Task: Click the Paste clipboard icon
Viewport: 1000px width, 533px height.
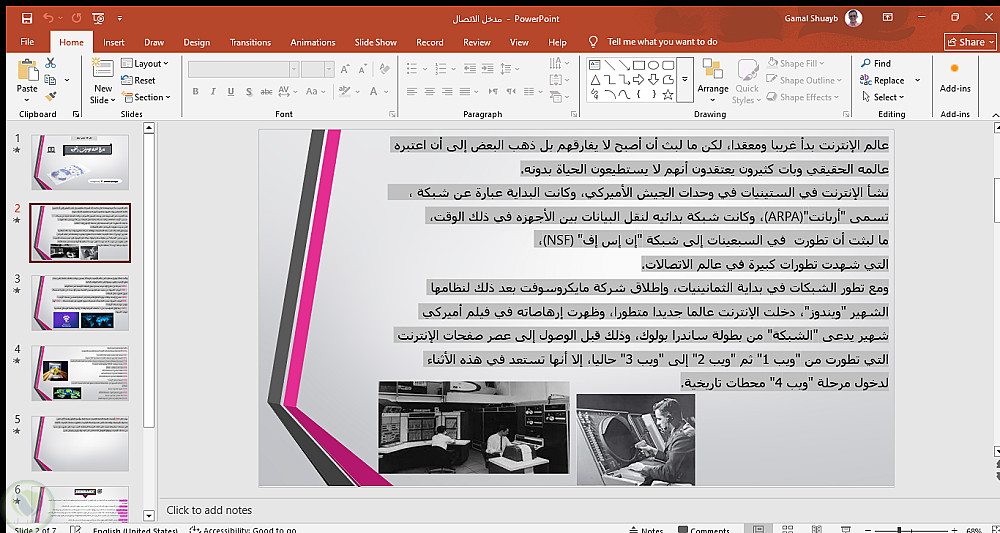Action: [27, 71]
